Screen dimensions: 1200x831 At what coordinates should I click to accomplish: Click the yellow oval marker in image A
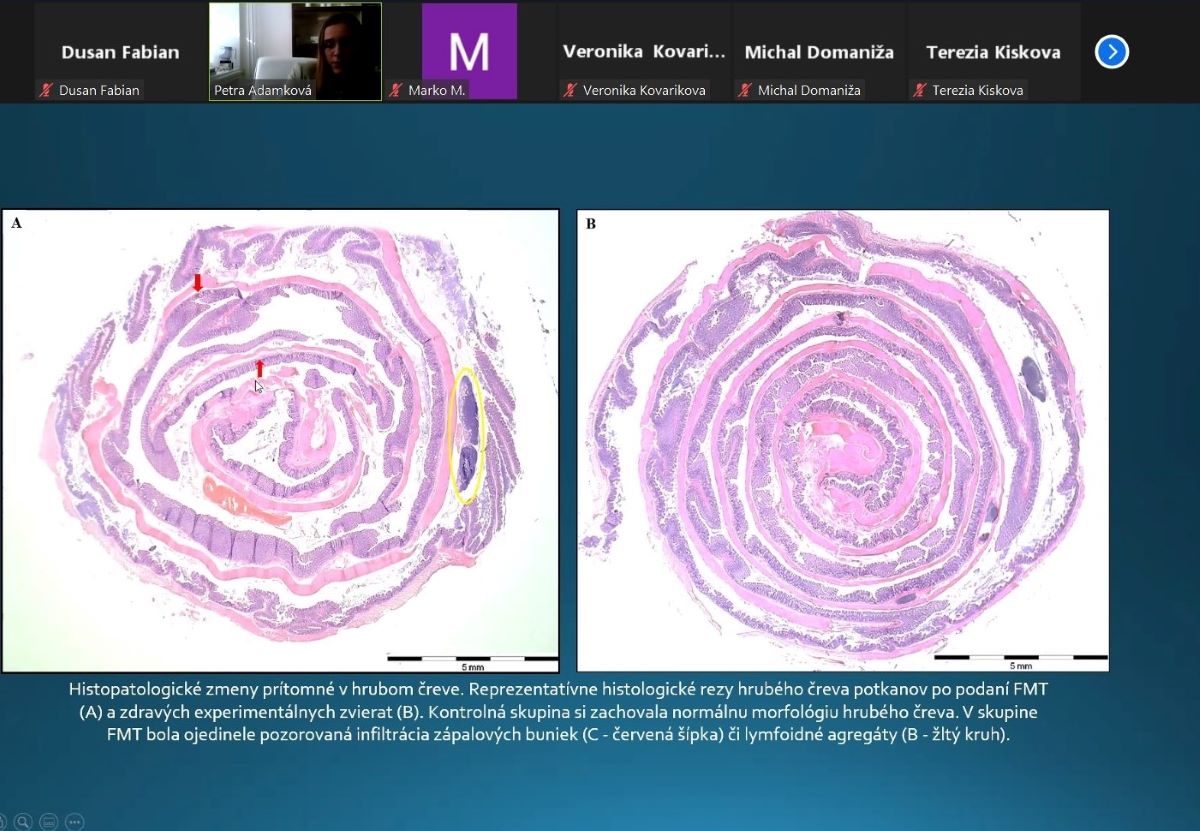(468, 436)
